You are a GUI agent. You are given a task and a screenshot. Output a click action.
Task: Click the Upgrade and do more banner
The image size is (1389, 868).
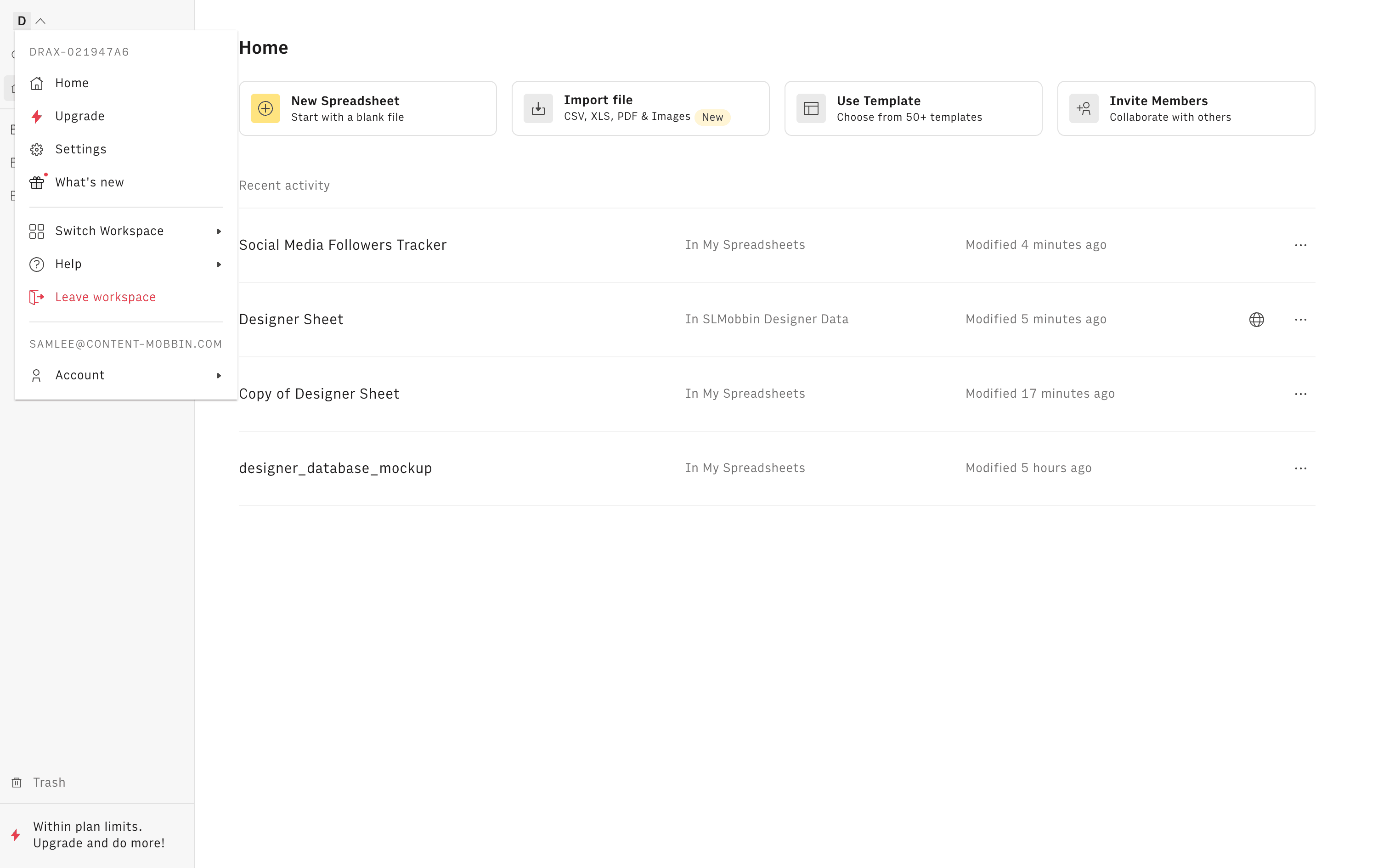tap(98, 834)
